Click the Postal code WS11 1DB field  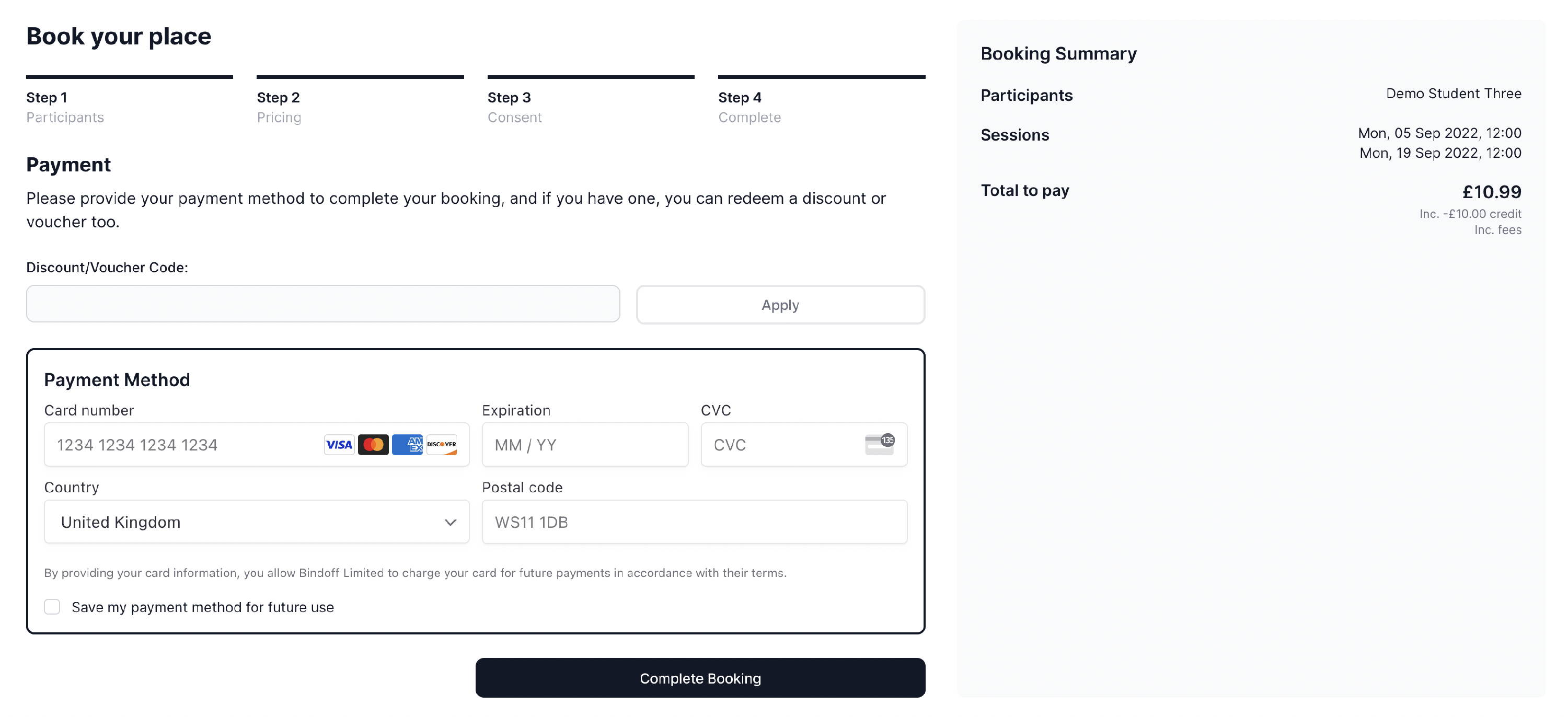(x=694, y=521)
